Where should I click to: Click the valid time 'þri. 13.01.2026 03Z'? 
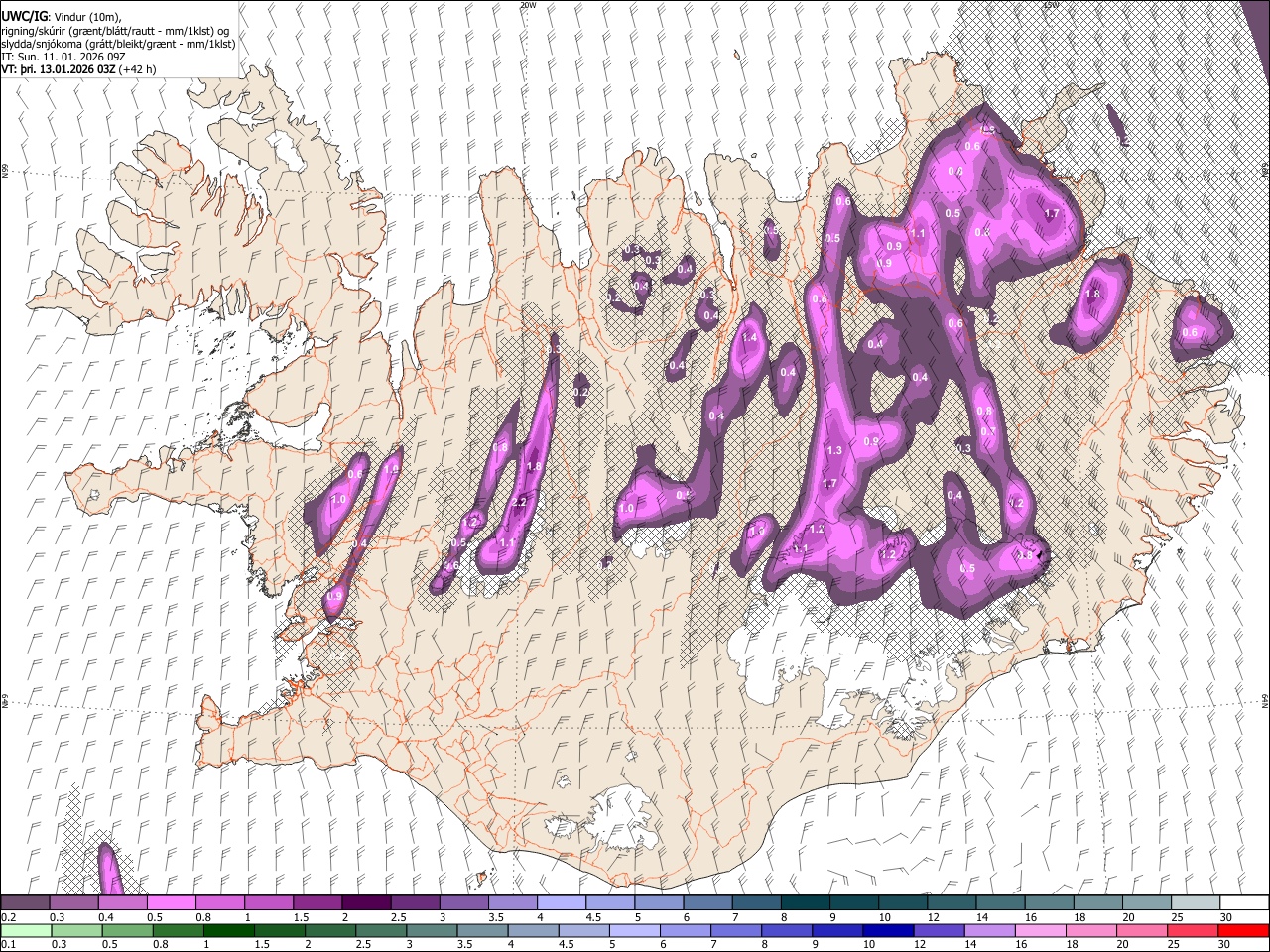[x=67, y=69]
